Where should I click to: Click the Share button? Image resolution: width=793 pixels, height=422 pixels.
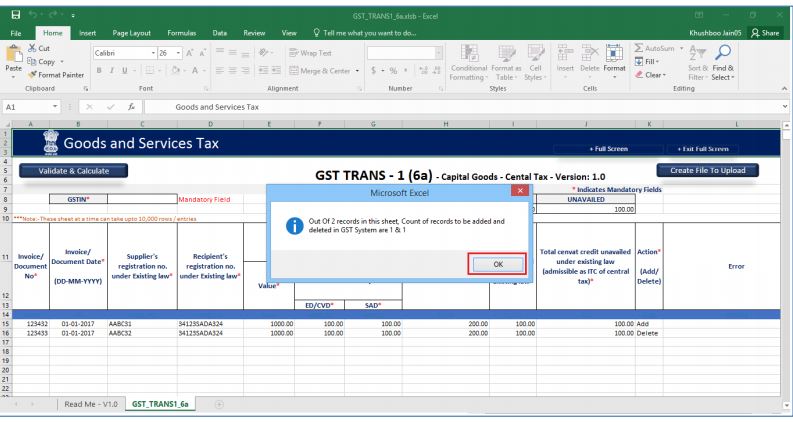[x=765, y=33]
